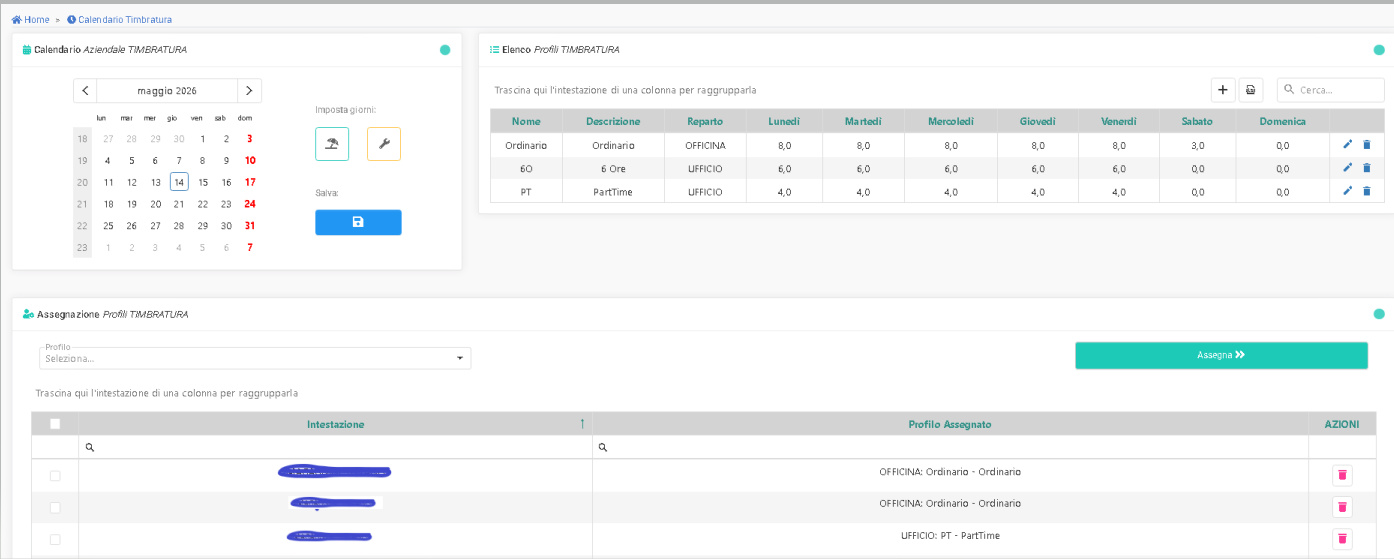Save calendar with the floppy disk button
Screen dimensions: 1394x559
[x=358, y=222]
